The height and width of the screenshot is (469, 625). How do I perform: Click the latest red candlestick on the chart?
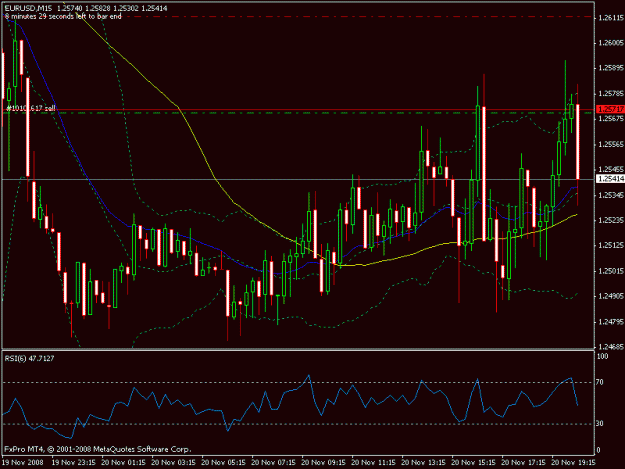(578, 141)
